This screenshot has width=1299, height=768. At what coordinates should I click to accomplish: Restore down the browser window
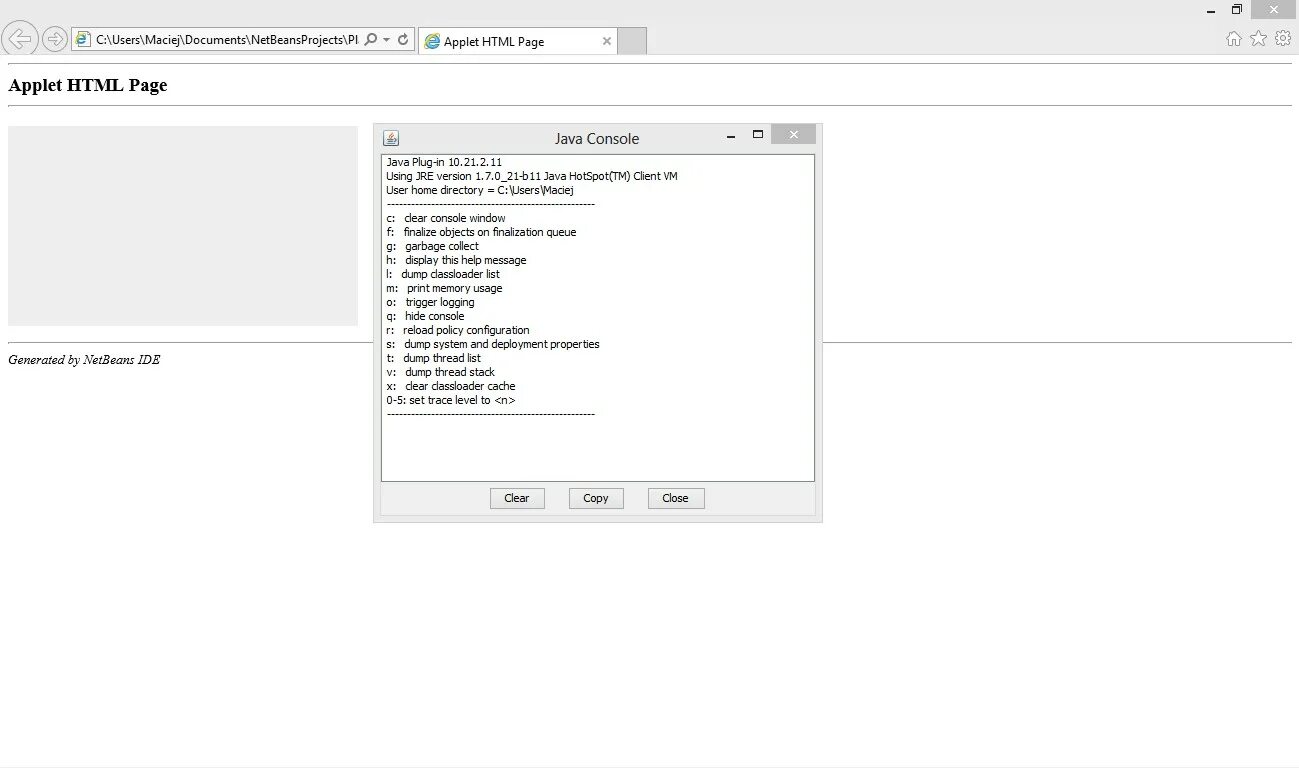1237,10
